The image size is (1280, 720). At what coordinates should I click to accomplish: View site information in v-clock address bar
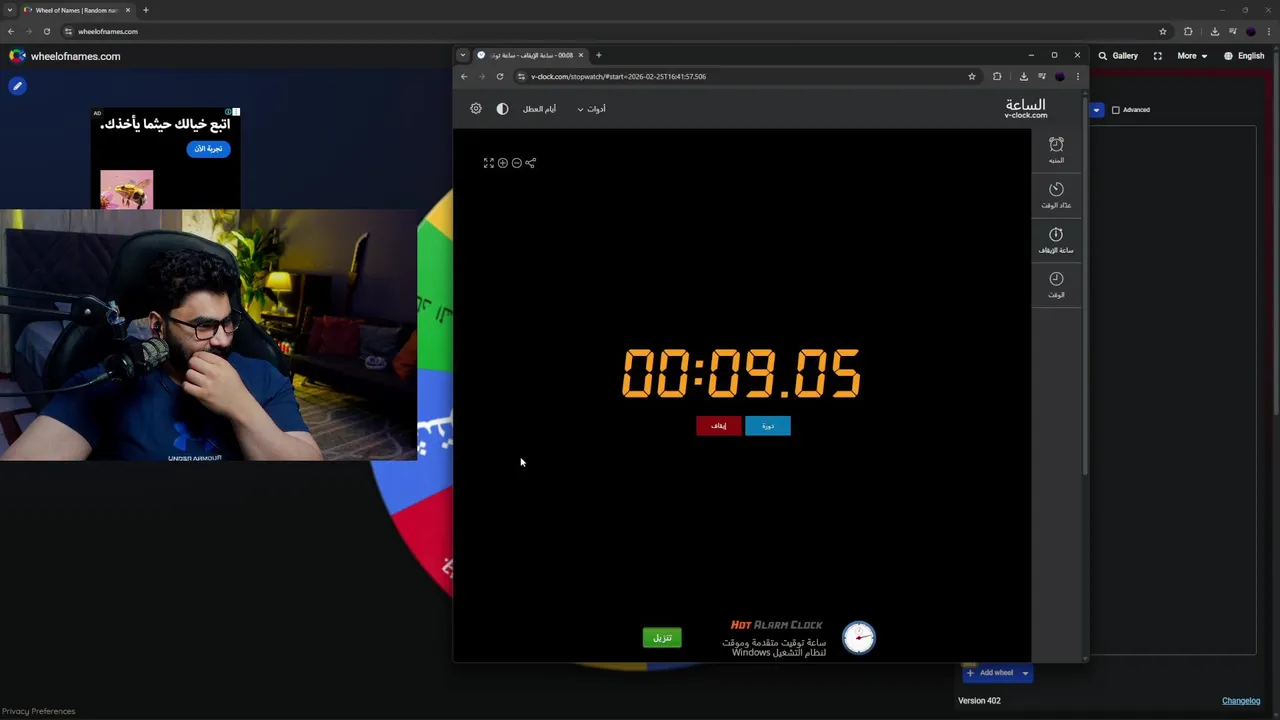coord(521,76)
